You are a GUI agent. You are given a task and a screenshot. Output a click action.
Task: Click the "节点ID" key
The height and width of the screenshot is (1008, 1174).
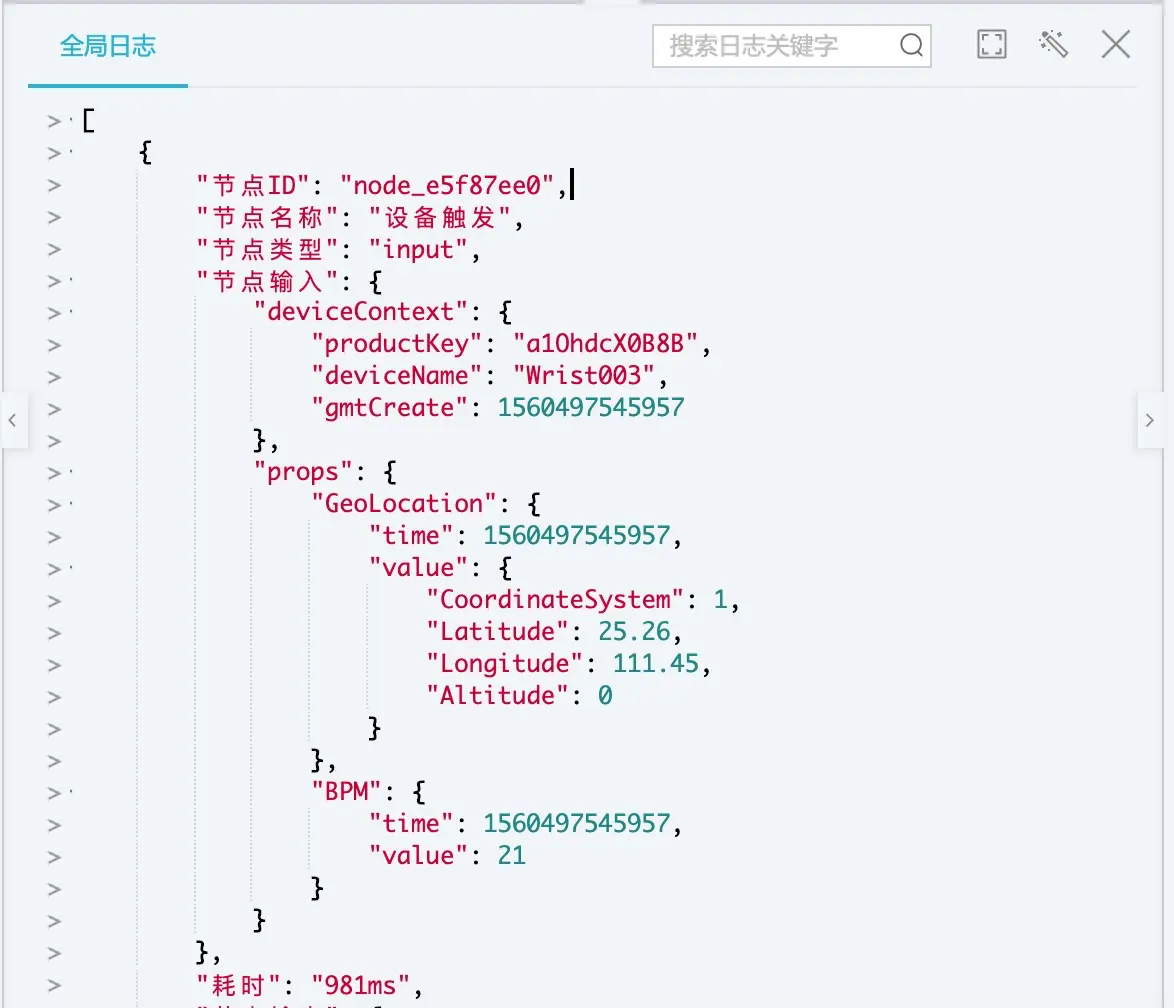click(253, 185)
